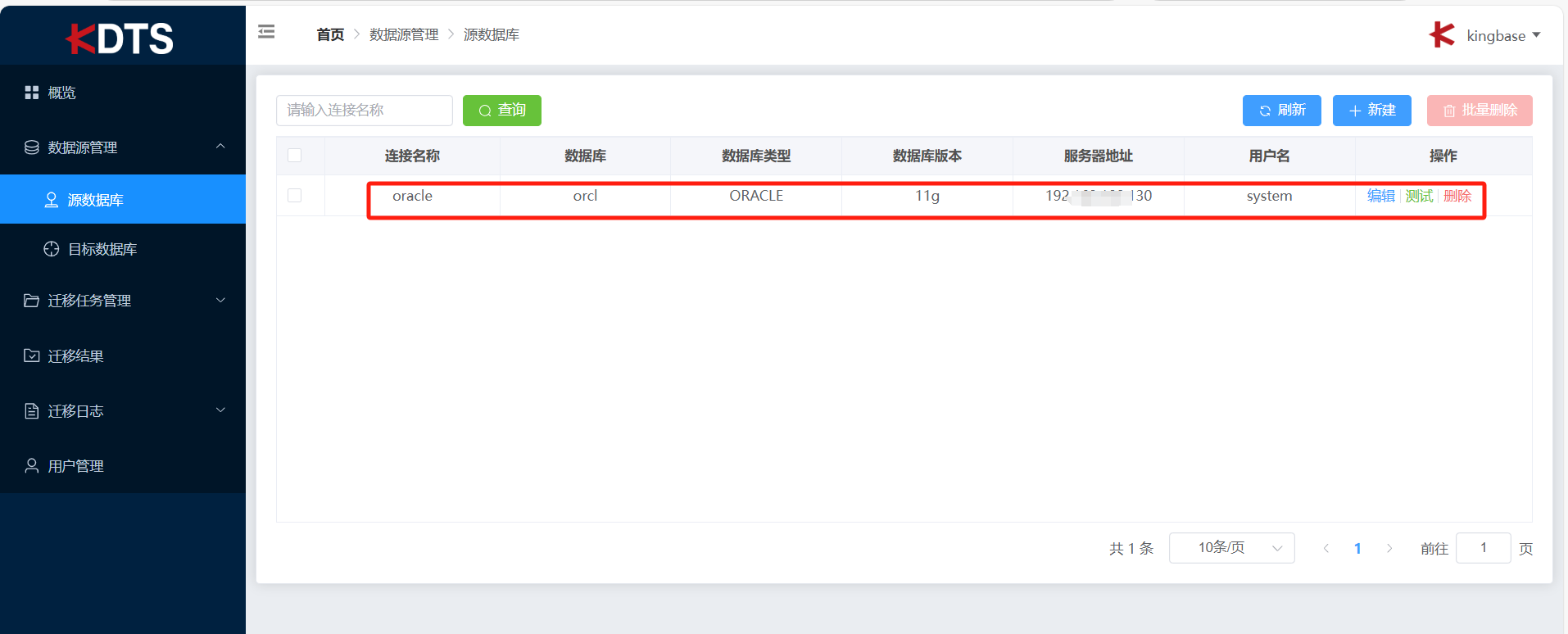
Task: Click the 目标数据库 target icon
Action: coord(52,249)
